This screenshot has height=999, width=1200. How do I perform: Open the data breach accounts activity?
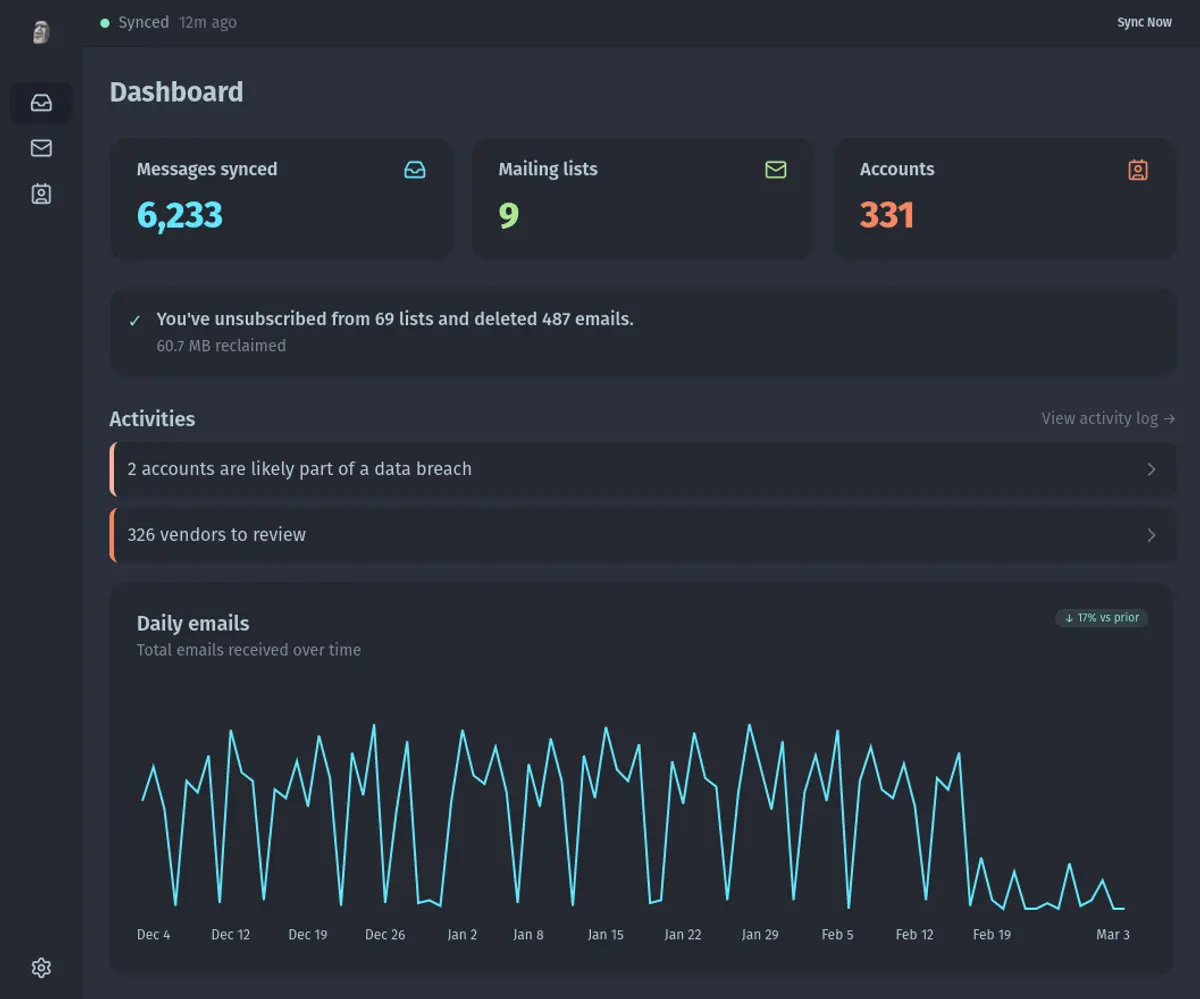(643, 469)
